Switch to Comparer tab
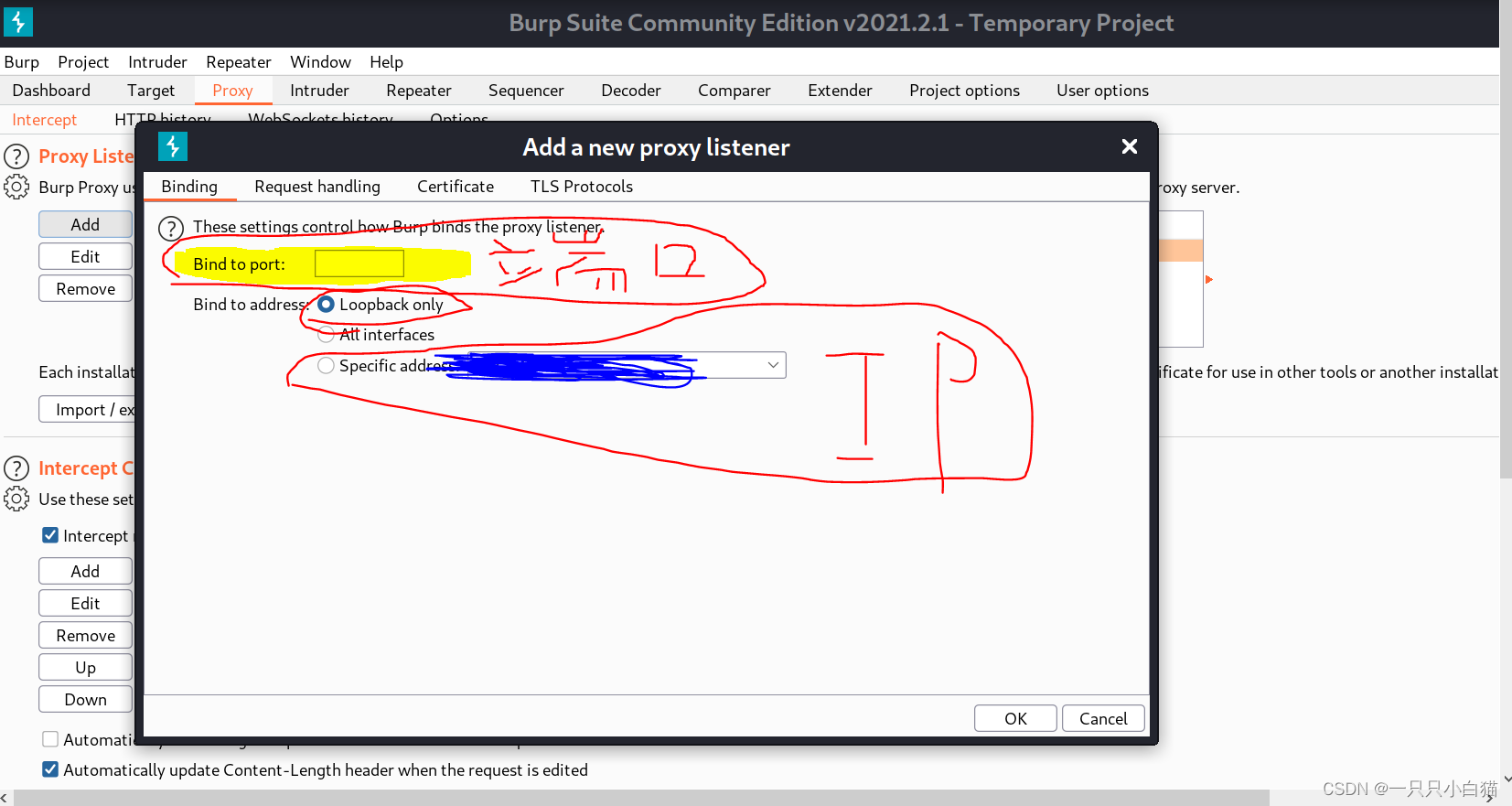Image resolution: width=1512 pixels, height=806 pixels. (x=735, y=91)
